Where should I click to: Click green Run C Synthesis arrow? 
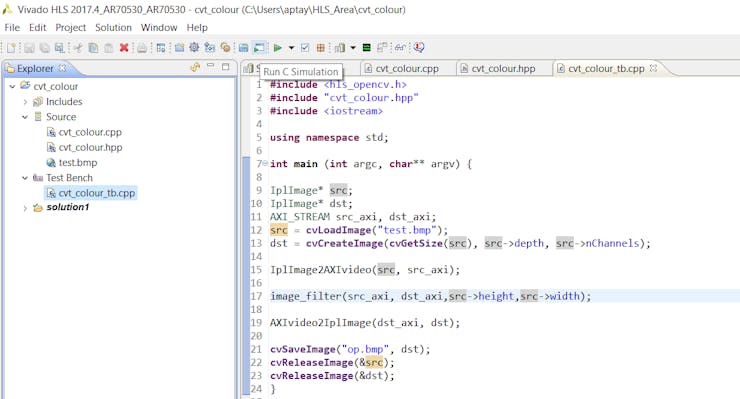coord(278,48)
